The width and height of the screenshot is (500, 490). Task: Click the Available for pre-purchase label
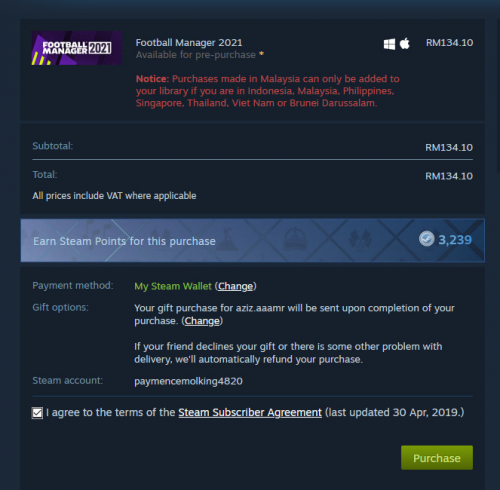tap(196, 54)
